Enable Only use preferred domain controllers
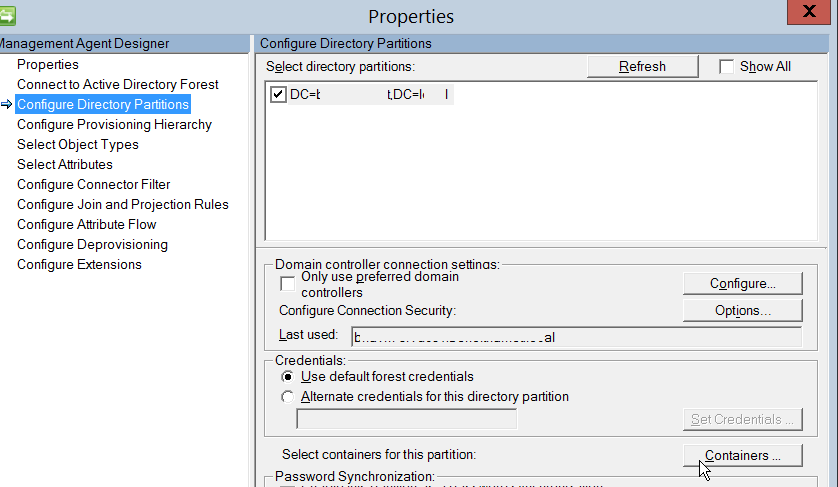Screen dimensions: 838x487 [x=288, y=284]
